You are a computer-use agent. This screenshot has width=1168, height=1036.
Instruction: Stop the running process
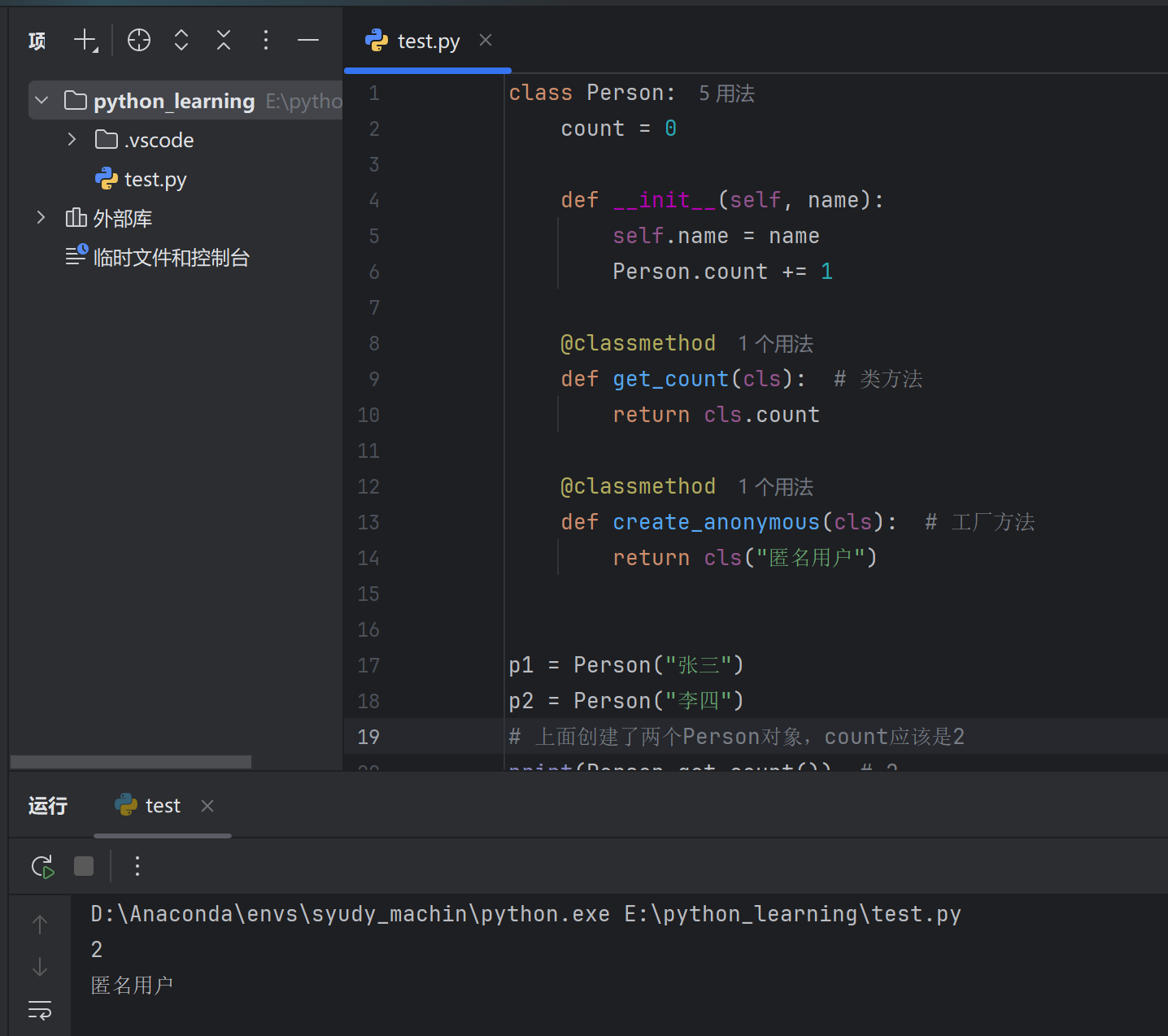click(84, 867)
